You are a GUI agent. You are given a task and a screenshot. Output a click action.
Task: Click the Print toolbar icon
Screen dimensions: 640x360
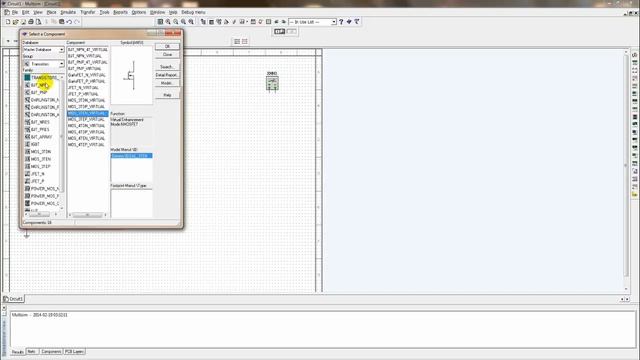(x=31, y=22)
